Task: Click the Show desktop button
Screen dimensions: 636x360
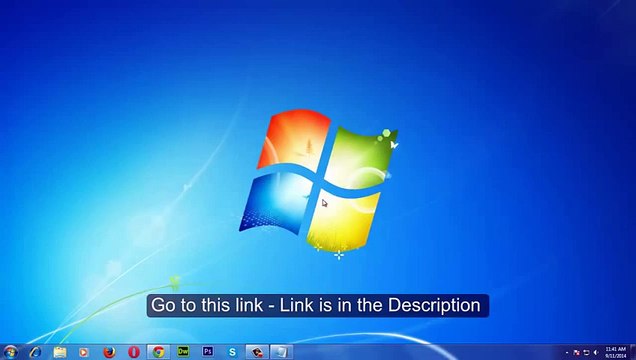Action: pyautogui.click(x=633, y=352)
